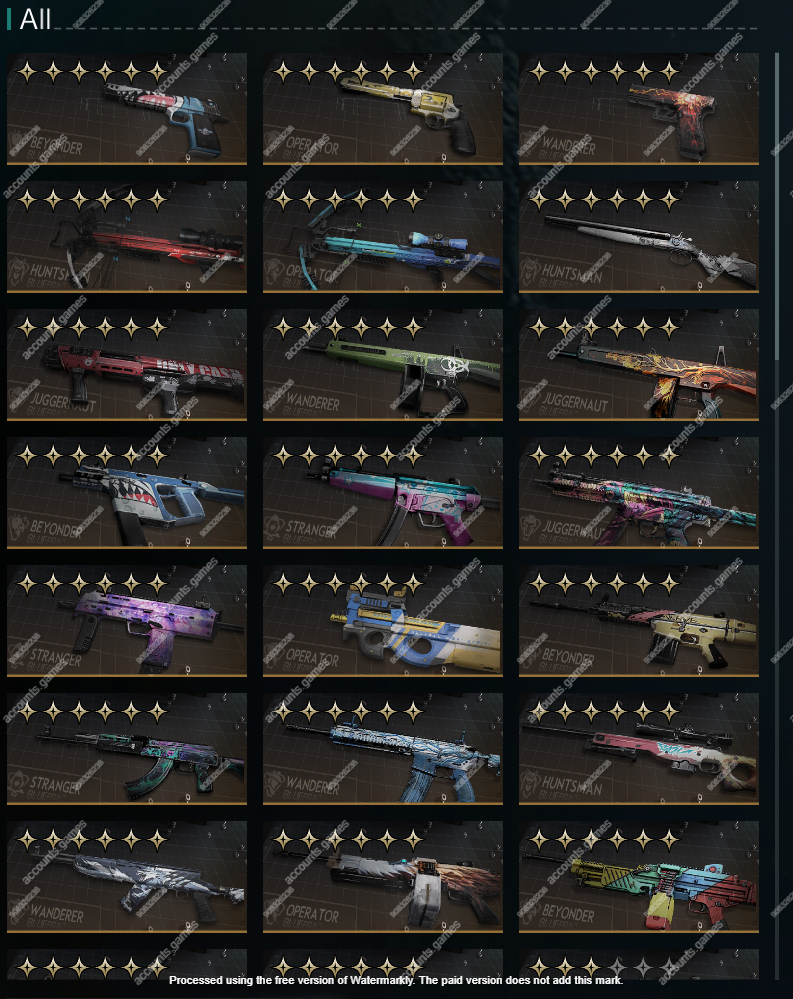Click the vertical scrollbar on the right

click(x=777, y=207)
